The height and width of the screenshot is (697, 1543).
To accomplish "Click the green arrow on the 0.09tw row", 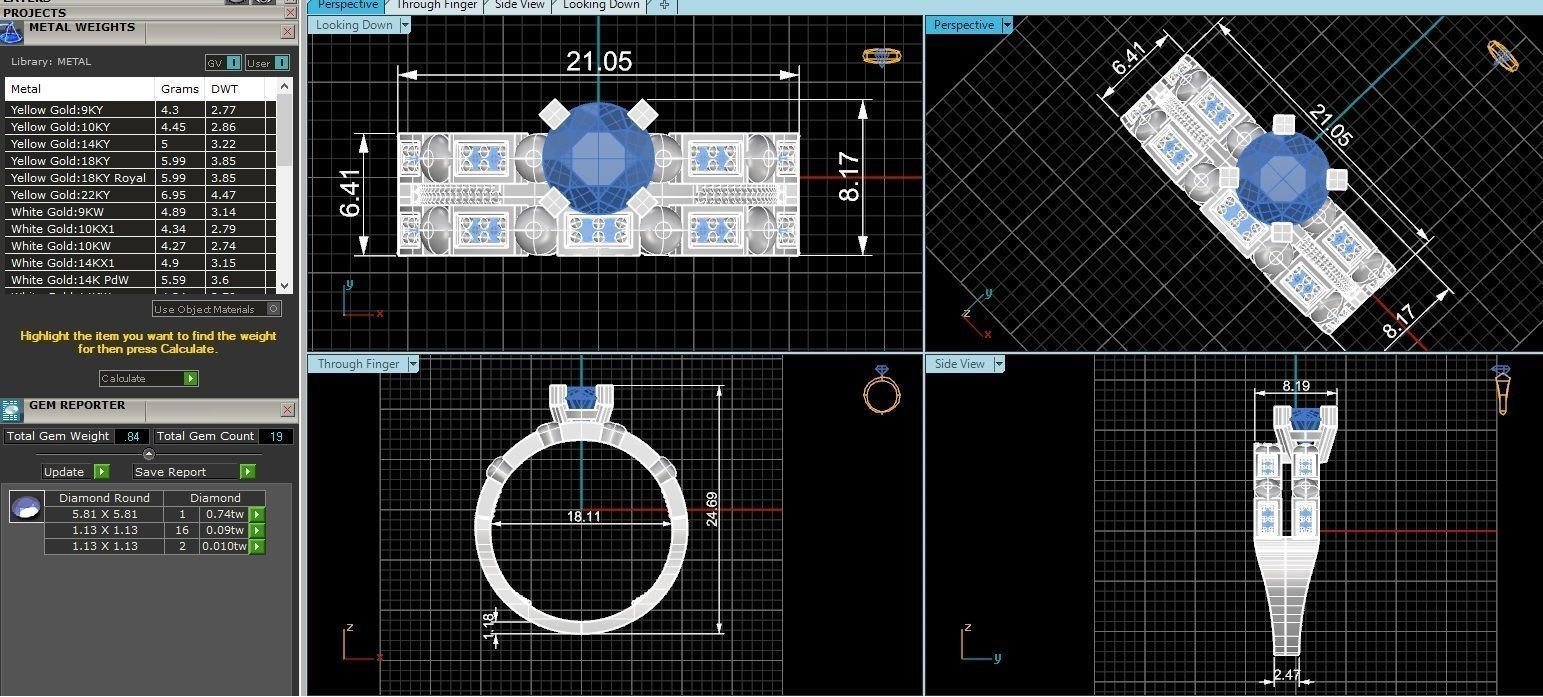I will [257, 530].
